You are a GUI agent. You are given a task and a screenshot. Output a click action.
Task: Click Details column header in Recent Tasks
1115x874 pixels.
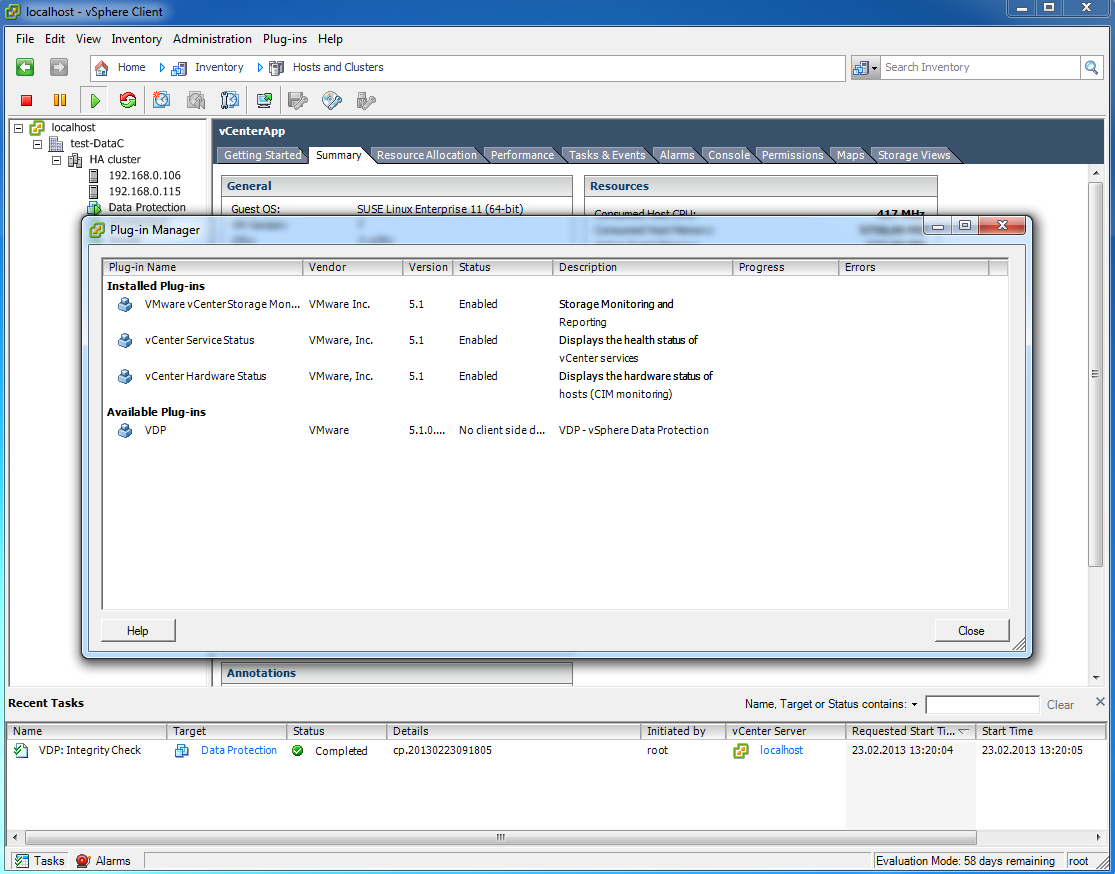coord(514,731)
